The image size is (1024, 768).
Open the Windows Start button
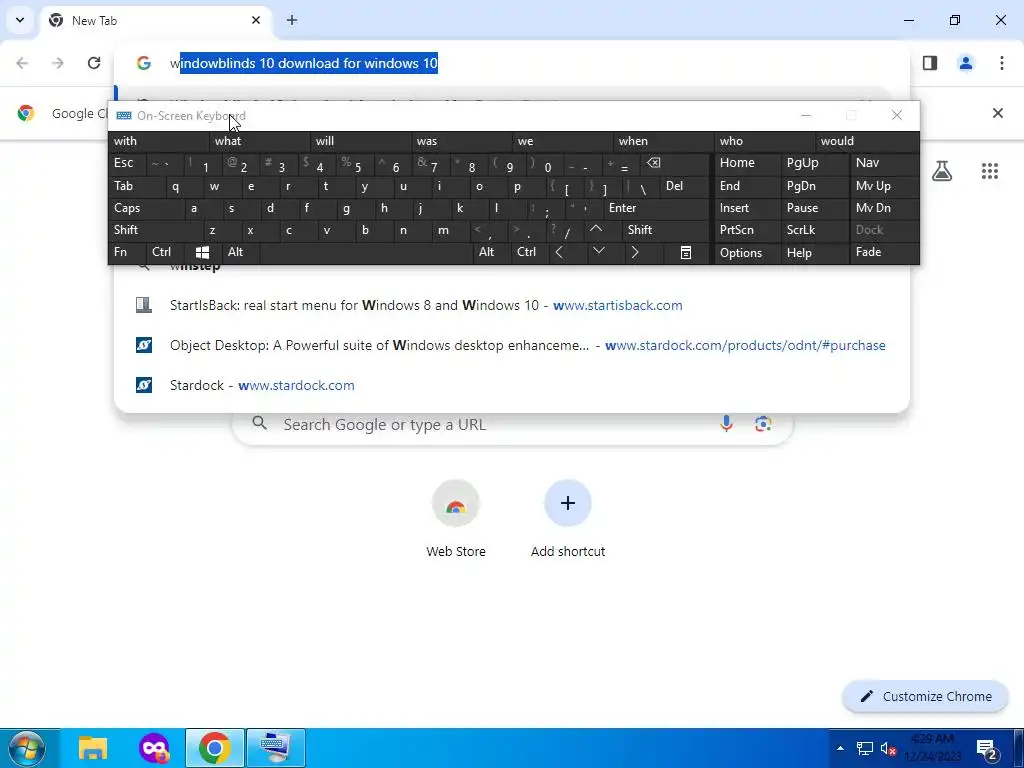[x=26, y=748]
